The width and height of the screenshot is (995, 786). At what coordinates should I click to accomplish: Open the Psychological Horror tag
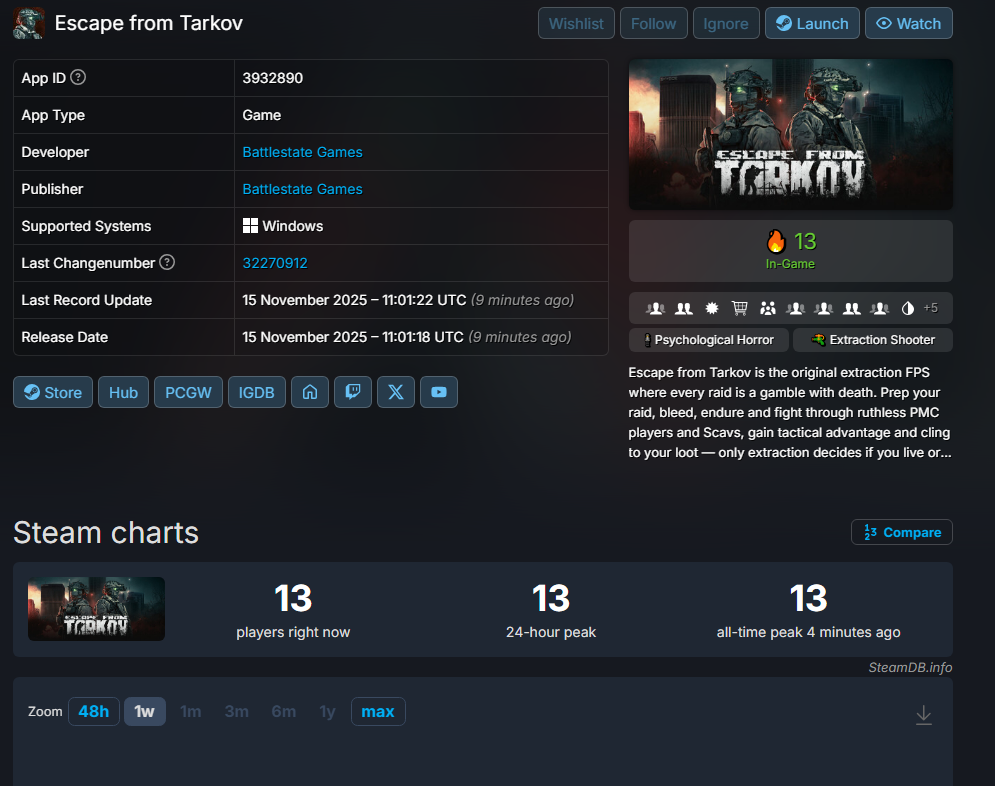pyautogui.click(x=709, y=340)
